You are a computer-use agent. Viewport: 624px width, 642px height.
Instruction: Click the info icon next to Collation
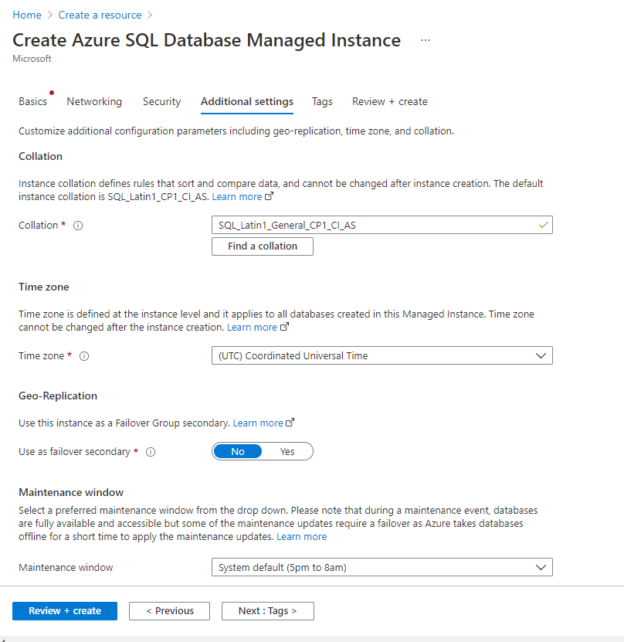point(78,226)
